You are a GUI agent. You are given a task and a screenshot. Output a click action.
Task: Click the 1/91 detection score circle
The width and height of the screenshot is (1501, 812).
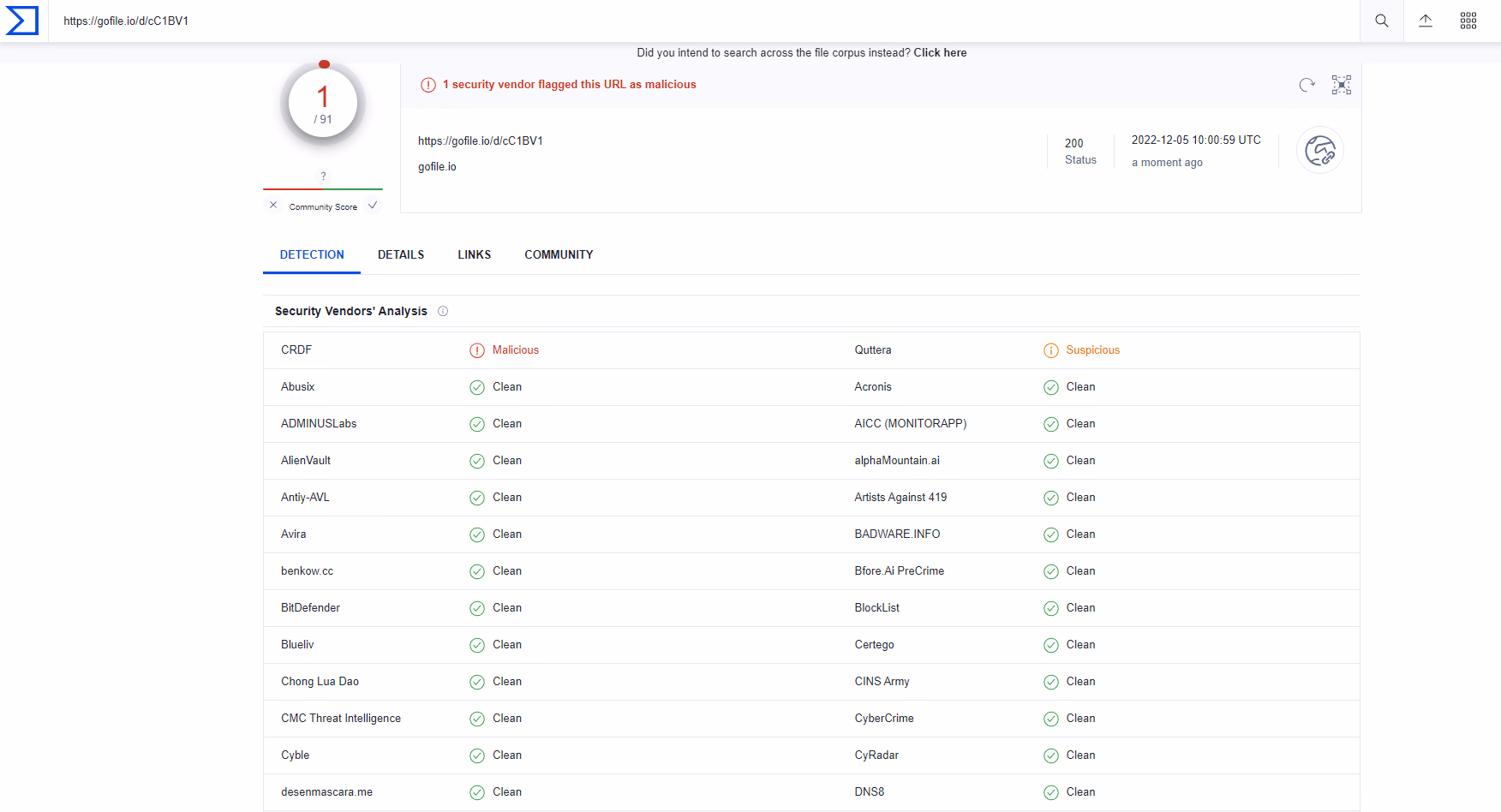coord(323,104)
